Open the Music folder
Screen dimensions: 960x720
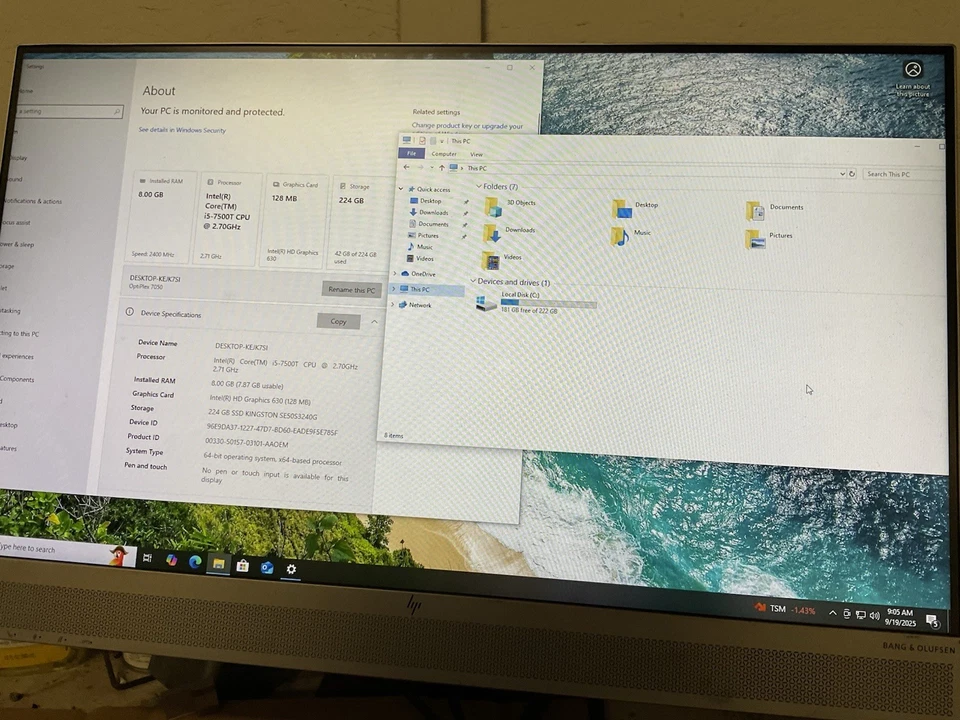tap(641, 232)
